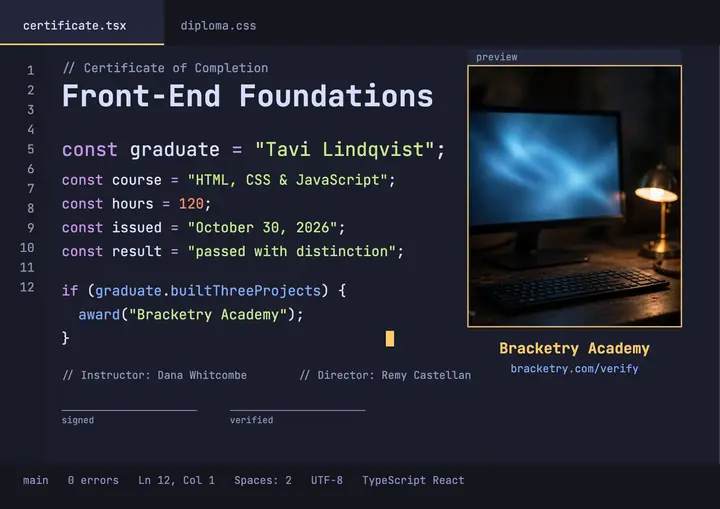Click the graduate name "Tavi Lindqvist" string
Screen dimensions: 720x509
[x=344, y=150]
